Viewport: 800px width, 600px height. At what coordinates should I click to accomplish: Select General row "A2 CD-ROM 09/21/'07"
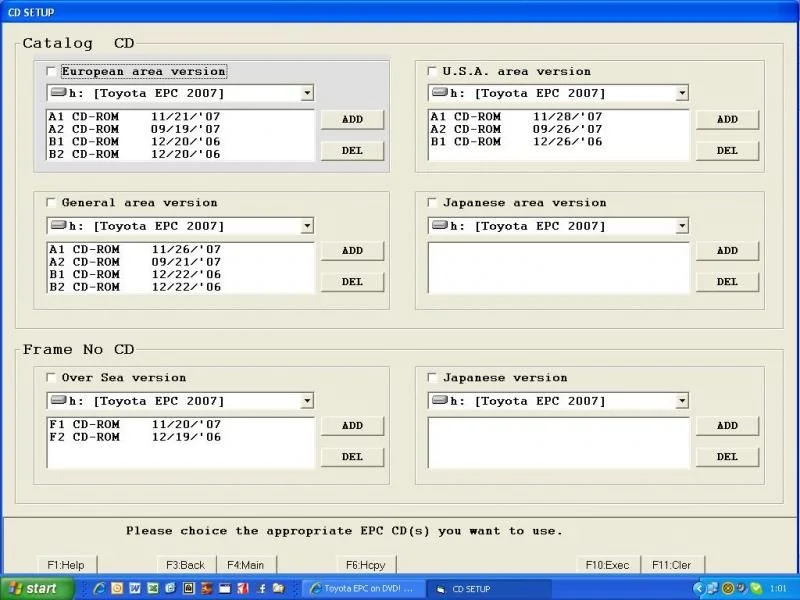click(180, 262)
